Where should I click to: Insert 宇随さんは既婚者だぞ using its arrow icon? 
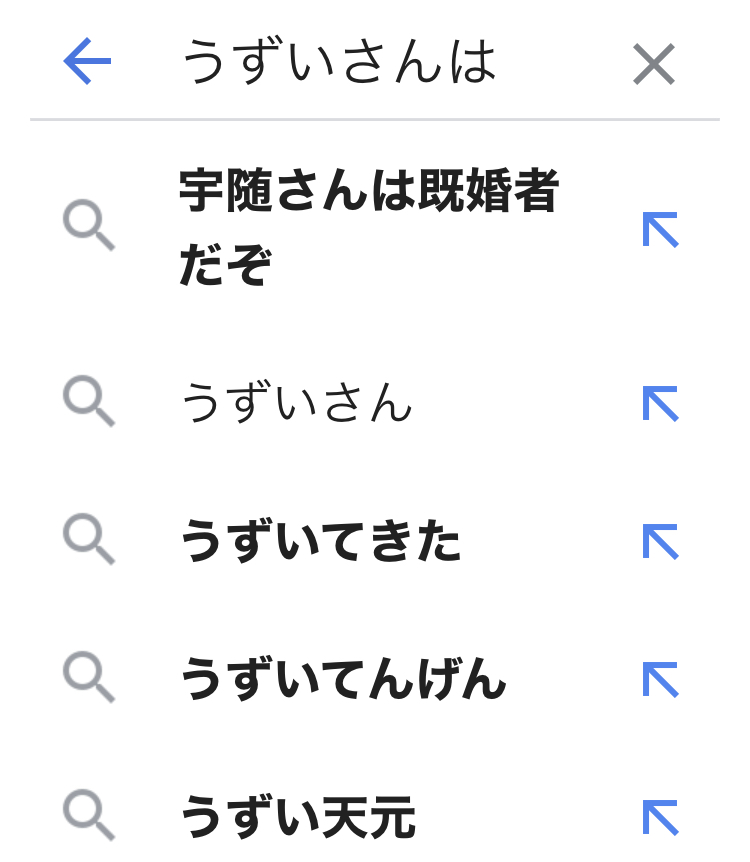(660, 229)
